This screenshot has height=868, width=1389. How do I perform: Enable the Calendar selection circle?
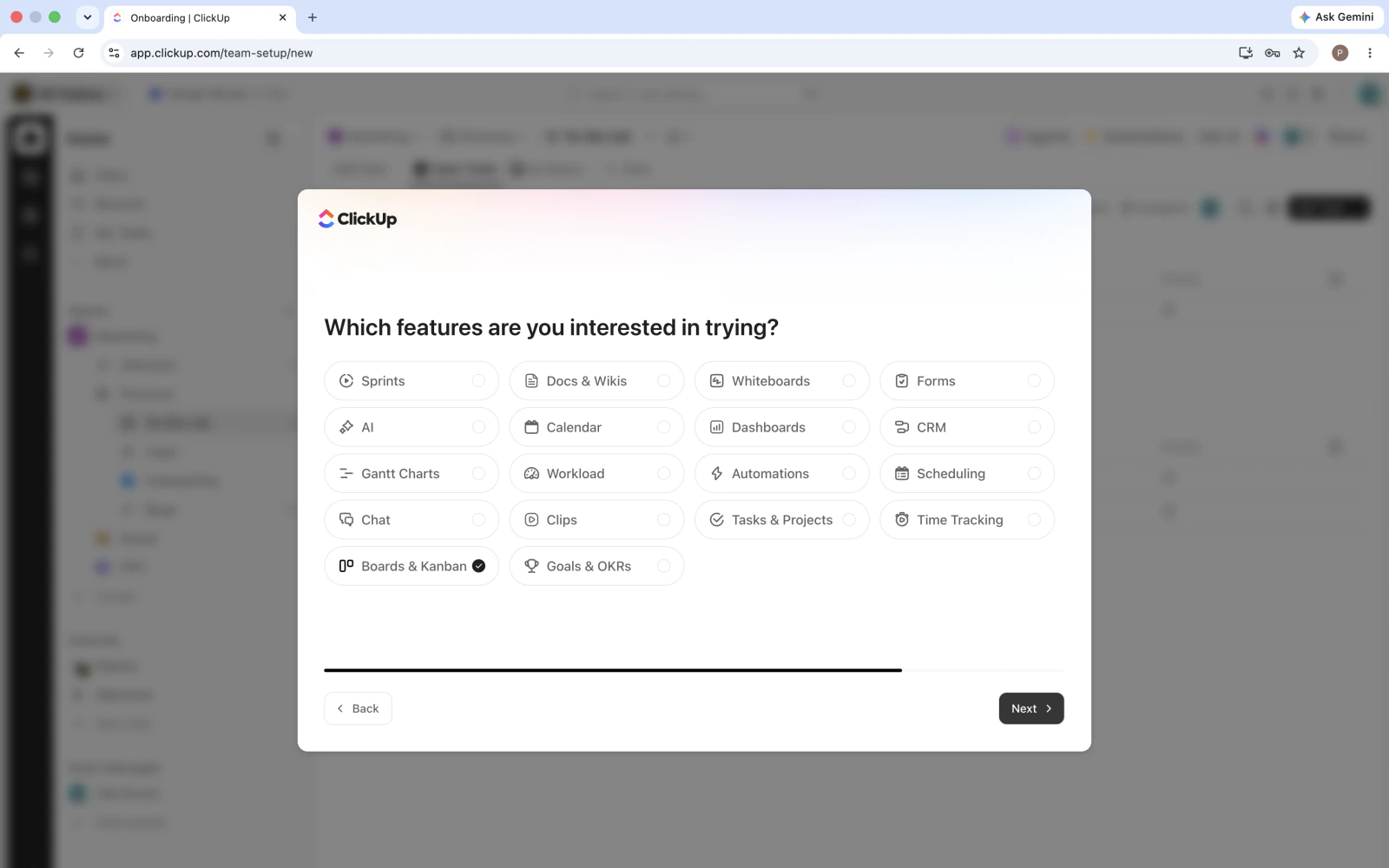point(664,427)
